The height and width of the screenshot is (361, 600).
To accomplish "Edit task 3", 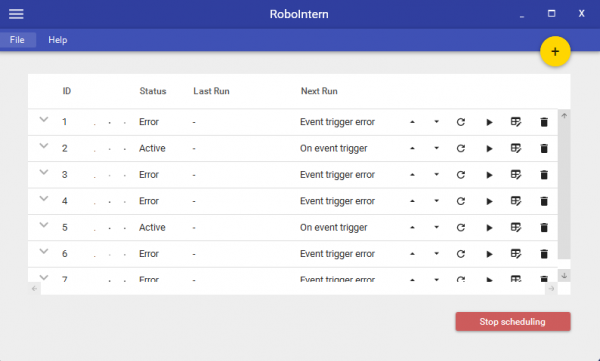I will click(516, 175).
